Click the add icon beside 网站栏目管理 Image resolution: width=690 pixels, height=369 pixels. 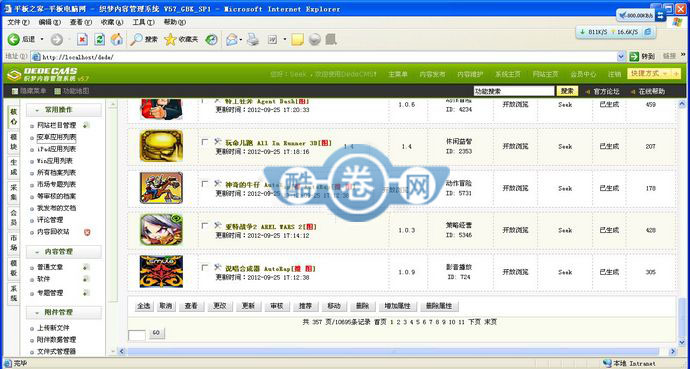pyautogui.click(x=86, y=125)
